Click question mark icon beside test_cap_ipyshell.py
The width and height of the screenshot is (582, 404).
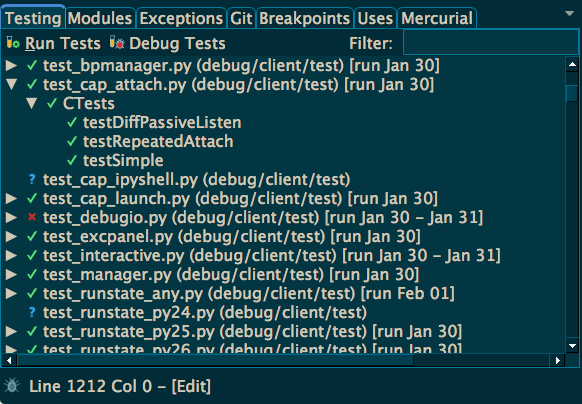(32, 179)
